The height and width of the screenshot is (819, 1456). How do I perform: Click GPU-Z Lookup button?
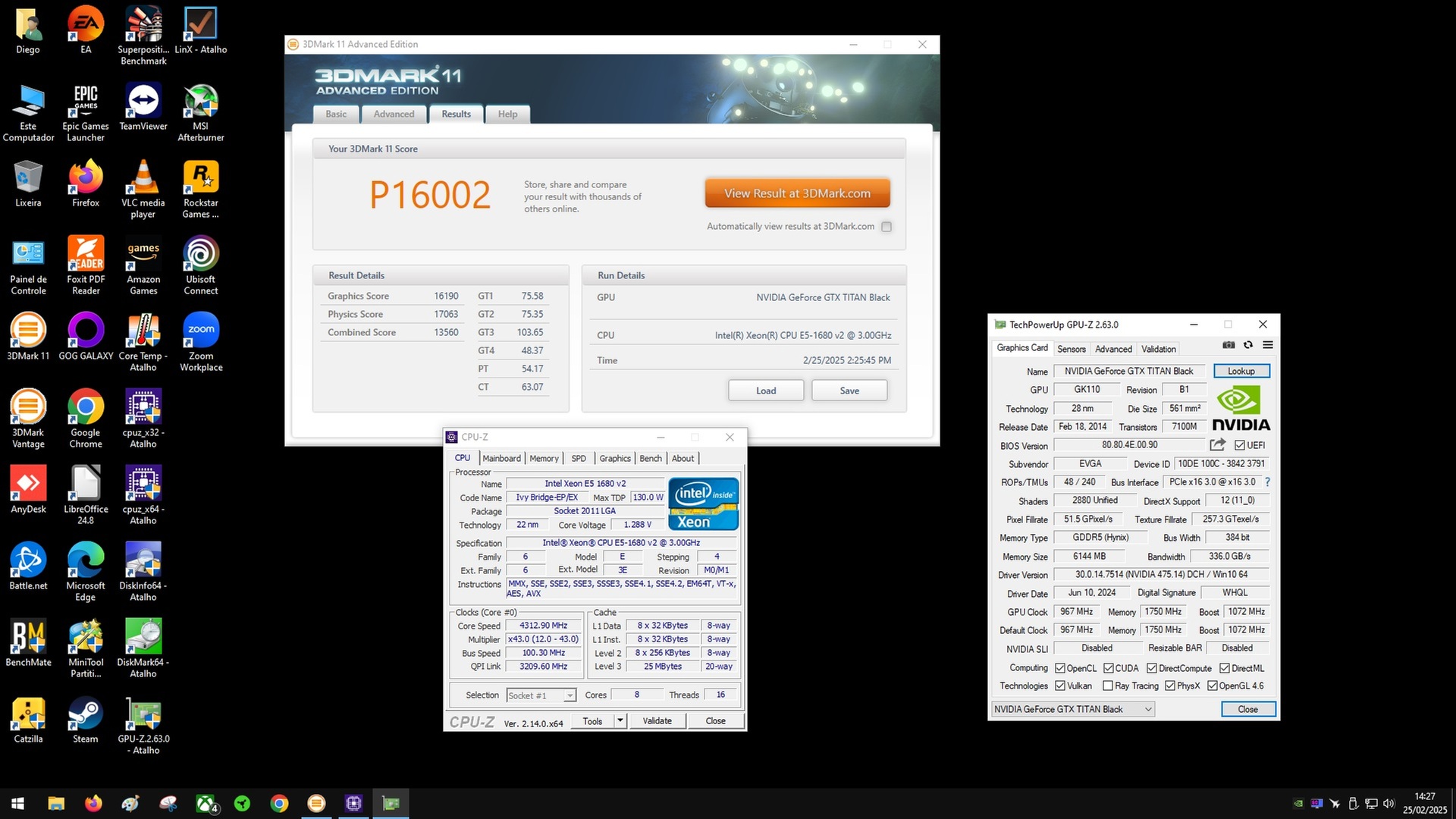[x=1241, y=371]
